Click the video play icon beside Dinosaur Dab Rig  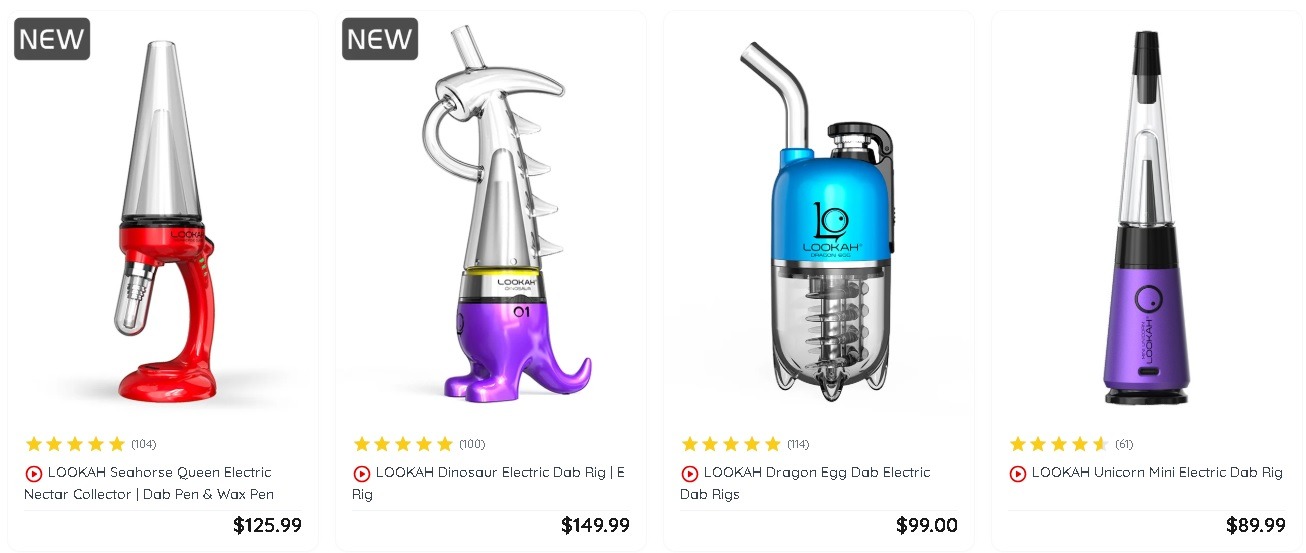tap(362, 474)
